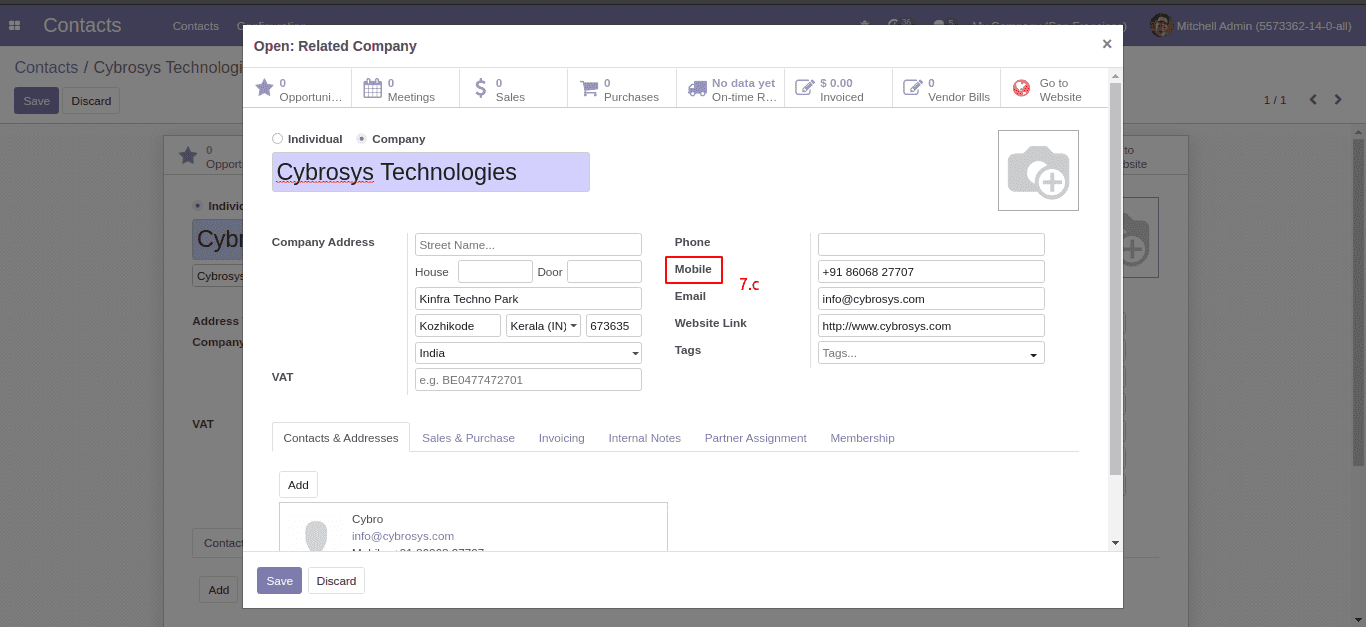Click Save button in background form
1366x627 pixels.
click(x=36, y=101)
